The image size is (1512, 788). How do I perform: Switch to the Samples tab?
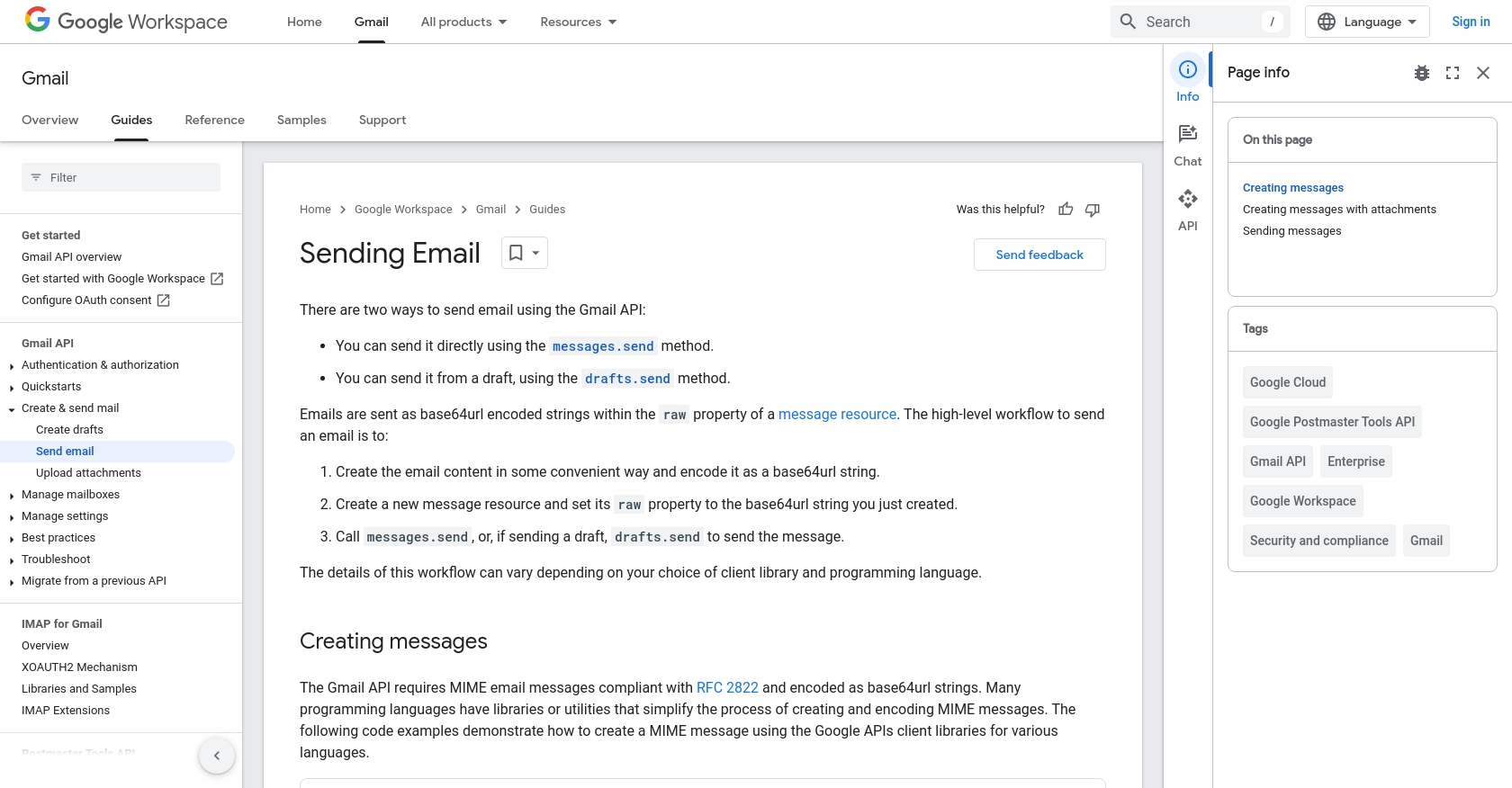pos(301,120)
